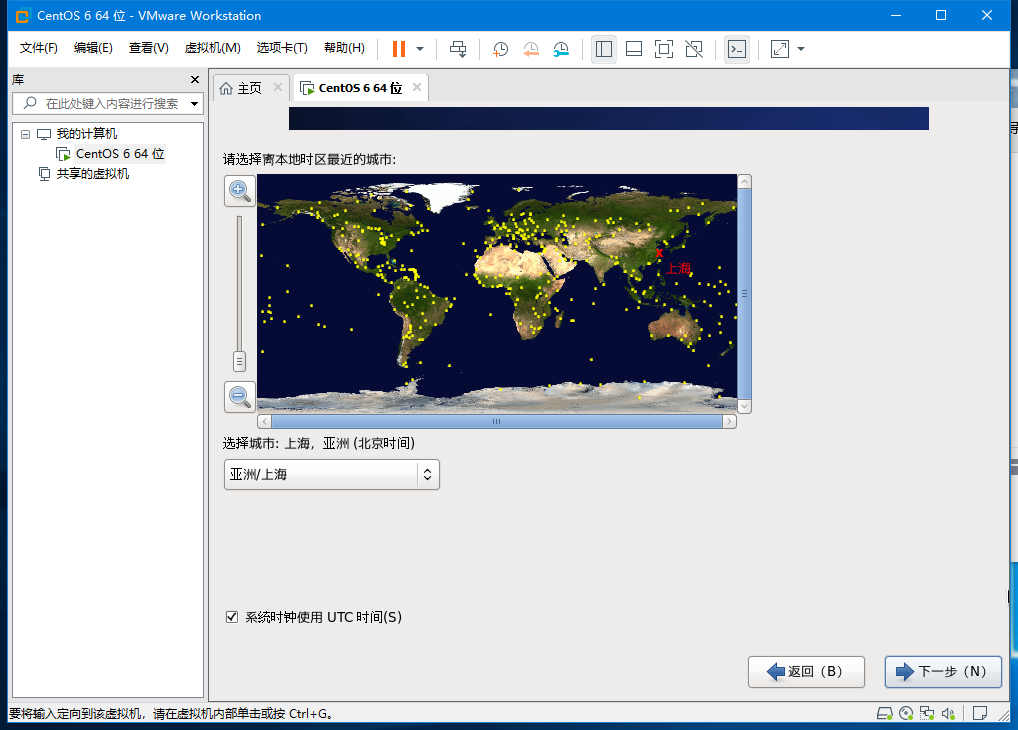This screenshot has height=730, width=1018.
Task: Uncheck 系统时钟使用 UTC 时间
Action: point(231,616)
